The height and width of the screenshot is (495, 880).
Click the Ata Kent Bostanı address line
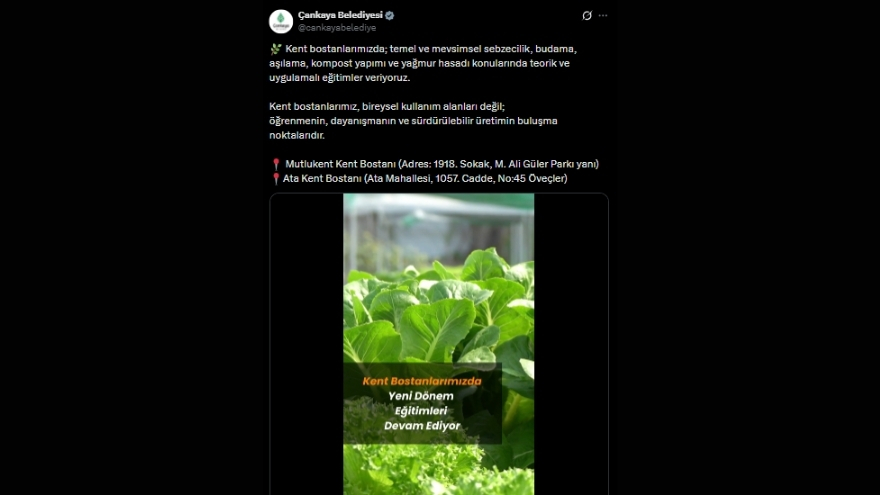point(419,178)
